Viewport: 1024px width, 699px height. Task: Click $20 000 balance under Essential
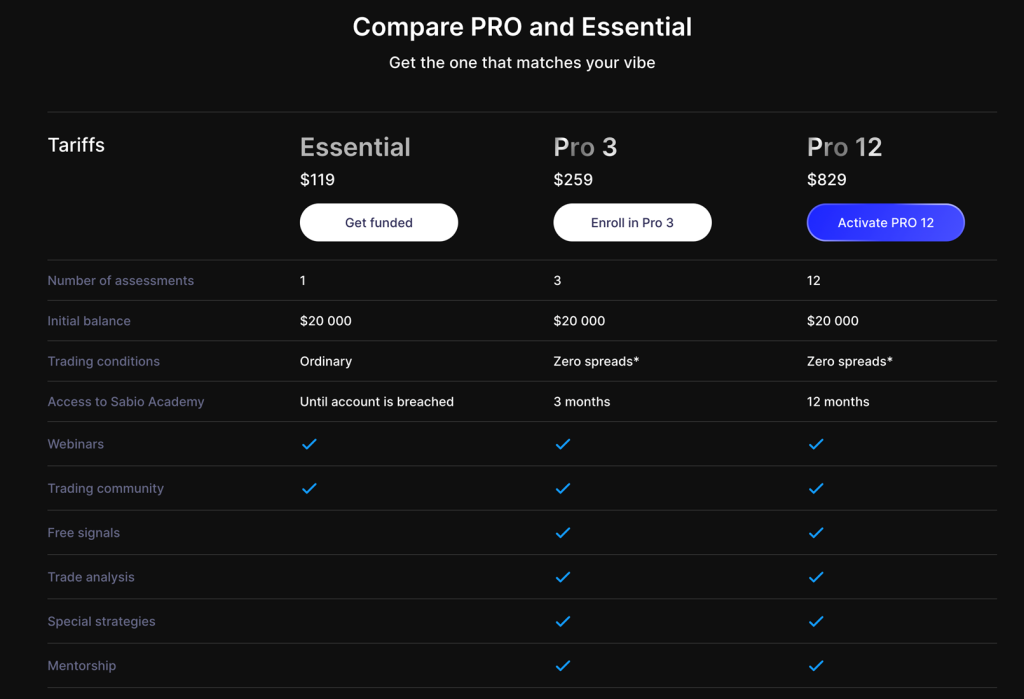(325, 321)
